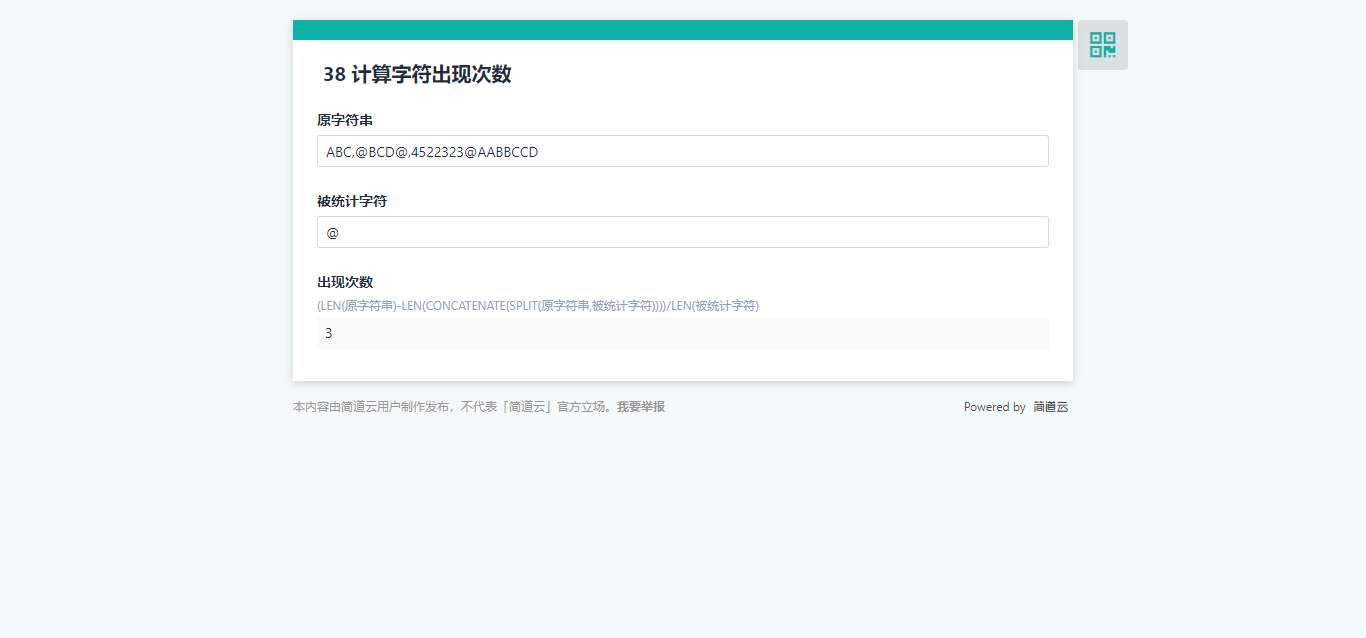Click the 出现次数 field label
The image size is (1366, 638).
[345, 282]
